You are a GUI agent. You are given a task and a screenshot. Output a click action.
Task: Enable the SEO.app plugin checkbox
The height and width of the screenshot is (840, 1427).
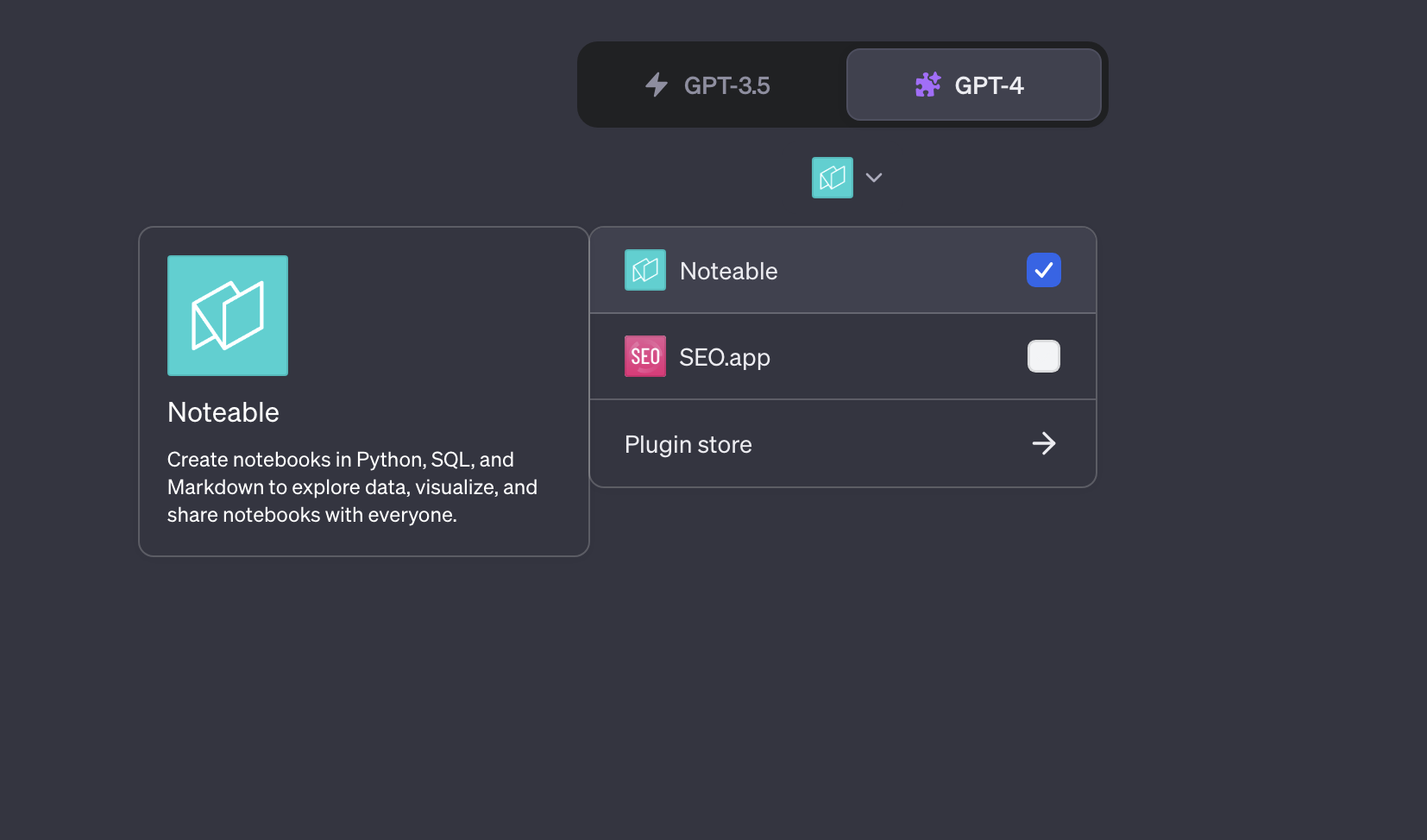point(1044,356)
